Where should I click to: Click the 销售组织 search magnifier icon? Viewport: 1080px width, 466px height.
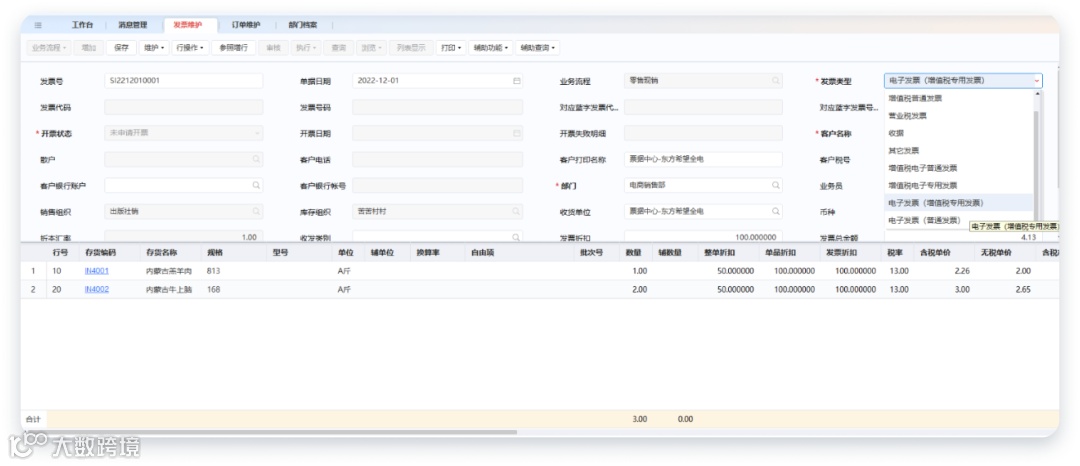click(256, 211)
